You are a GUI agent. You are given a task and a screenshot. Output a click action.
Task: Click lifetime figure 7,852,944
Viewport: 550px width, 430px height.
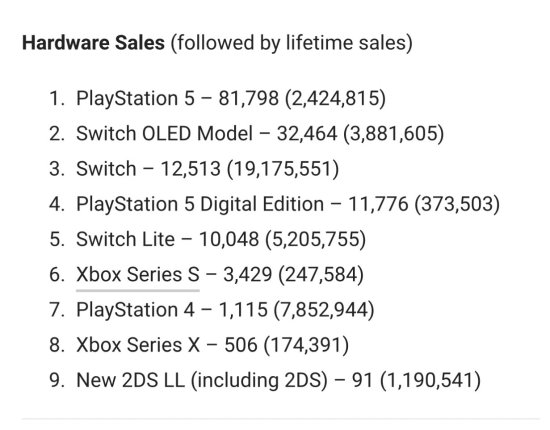[324, 310]
